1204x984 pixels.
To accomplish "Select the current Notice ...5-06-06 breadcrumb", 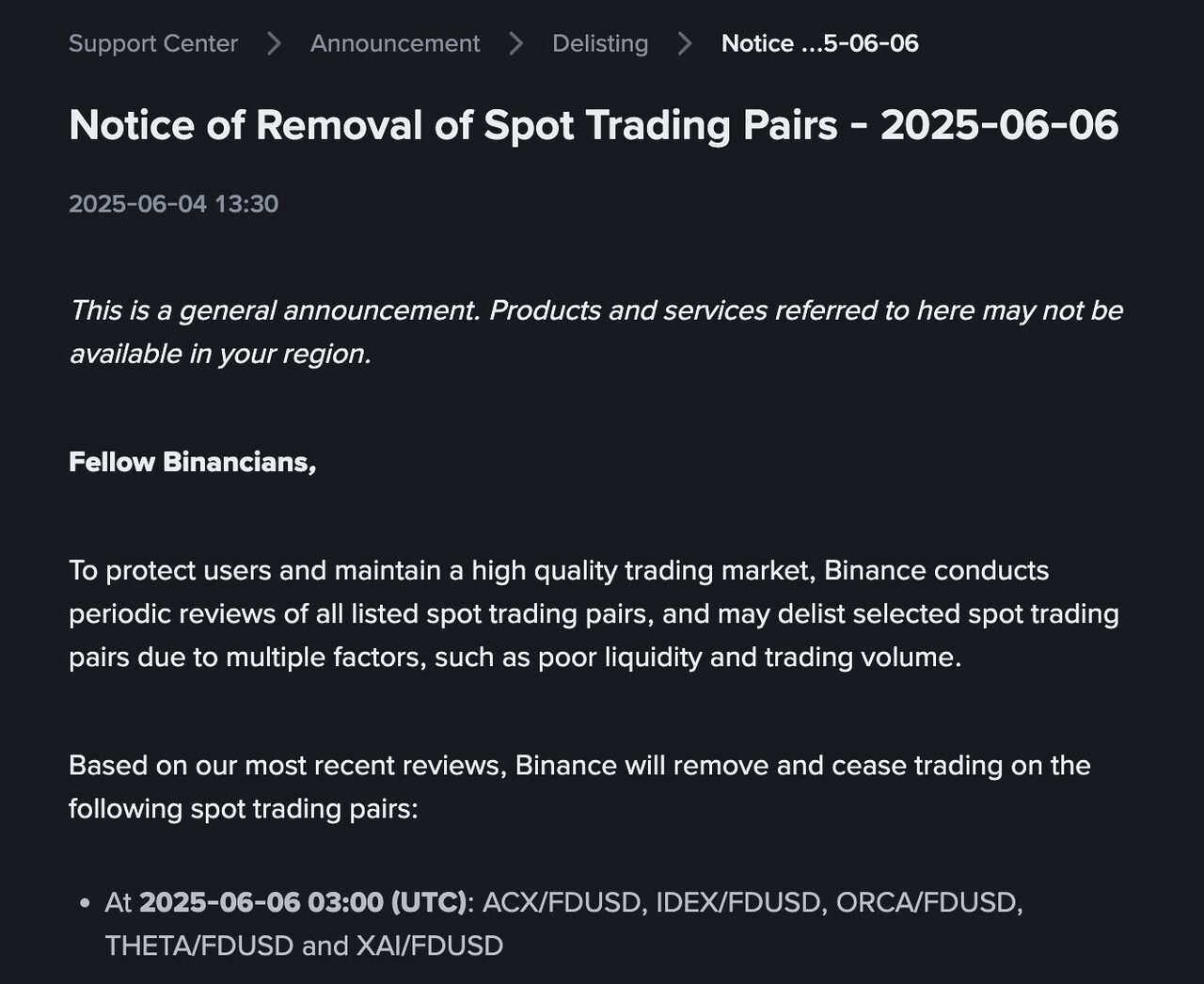I will [x=820, y=43].
